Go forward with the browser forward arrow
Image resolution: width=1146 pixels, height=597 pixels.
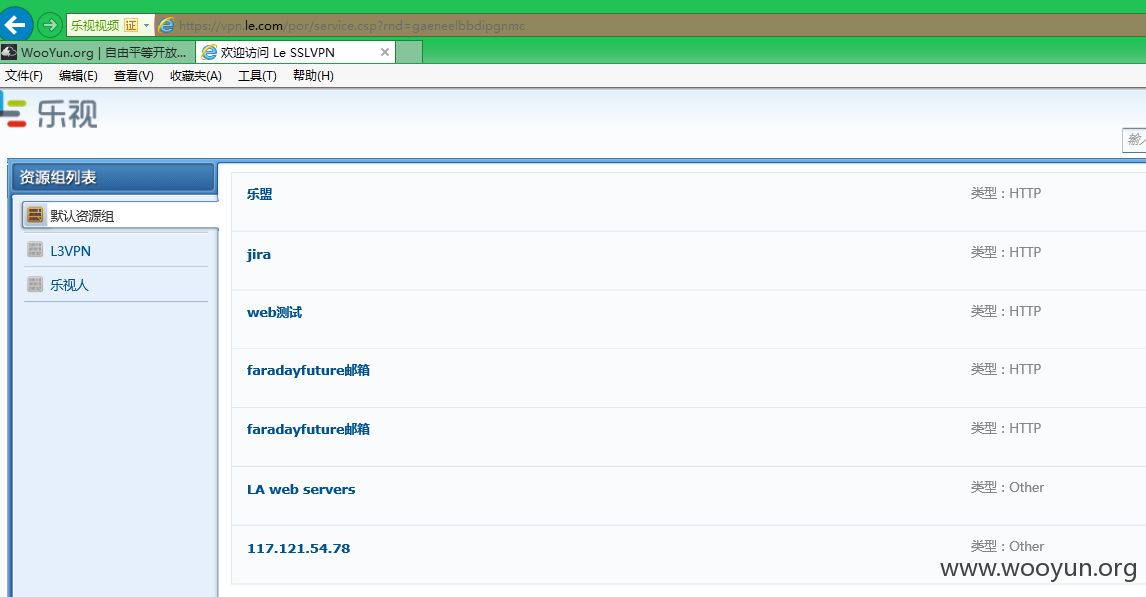[49, 25]
